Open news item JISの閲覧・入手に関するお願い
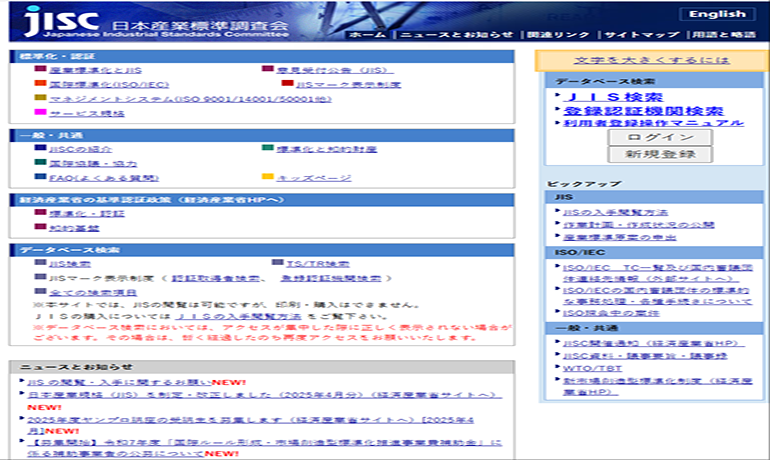Image resolution: width=770 pixels, height=460 pixels. click(119, 382)
